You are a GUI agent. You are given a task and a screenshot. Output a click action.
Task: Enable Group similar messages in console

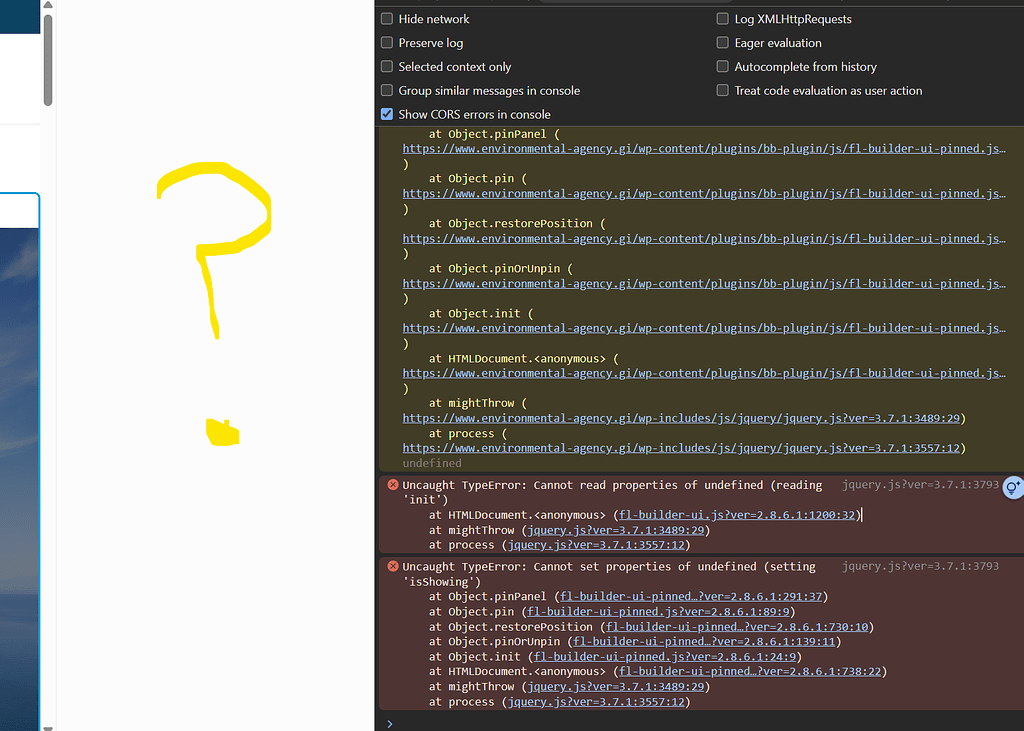pos(386,90)
